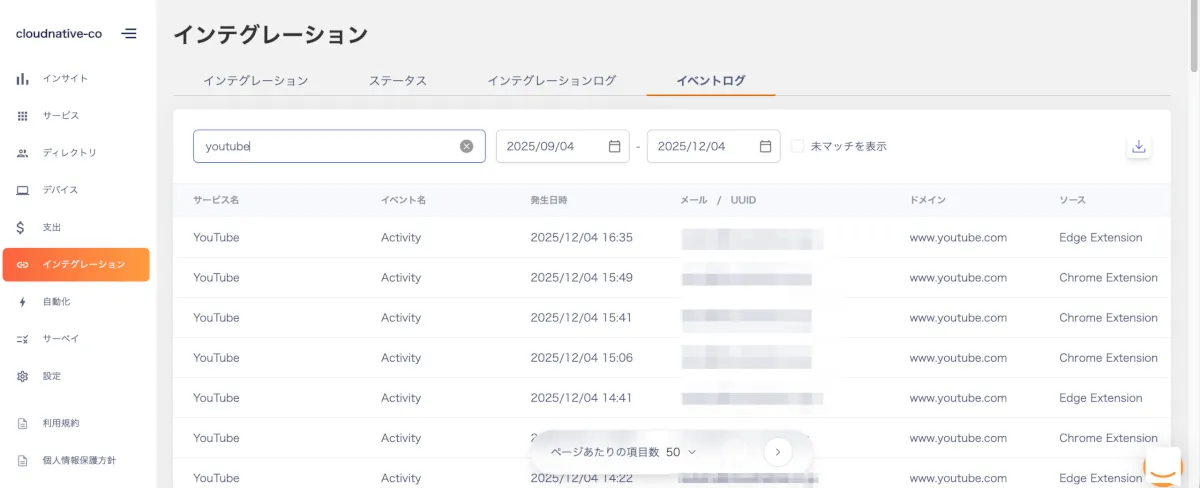Click the サービス名 column header

216,200
